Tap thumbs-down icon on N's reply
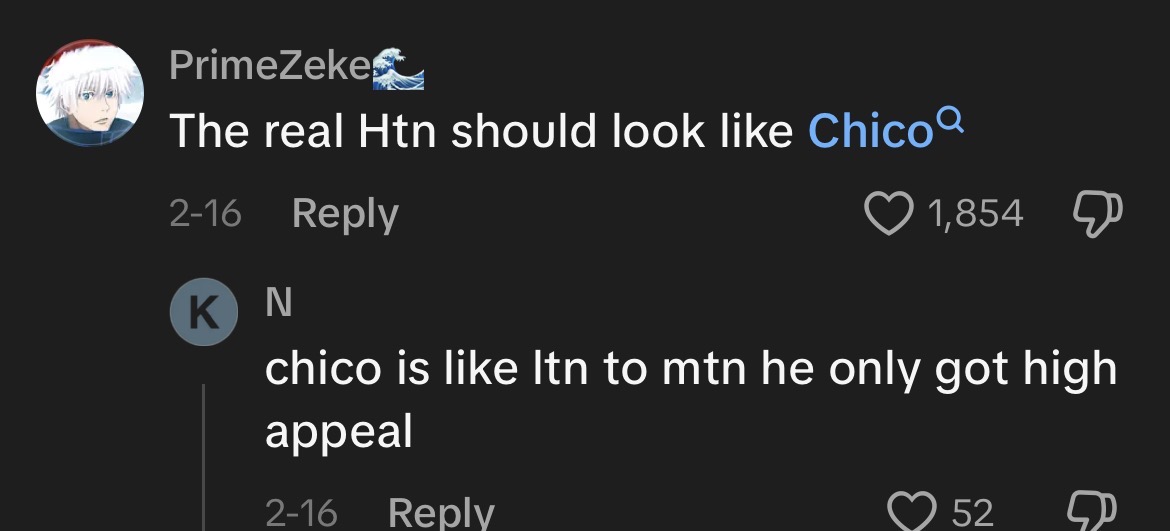The height and width of the screenshot is (531, 1170). [x=1091, y=512]
